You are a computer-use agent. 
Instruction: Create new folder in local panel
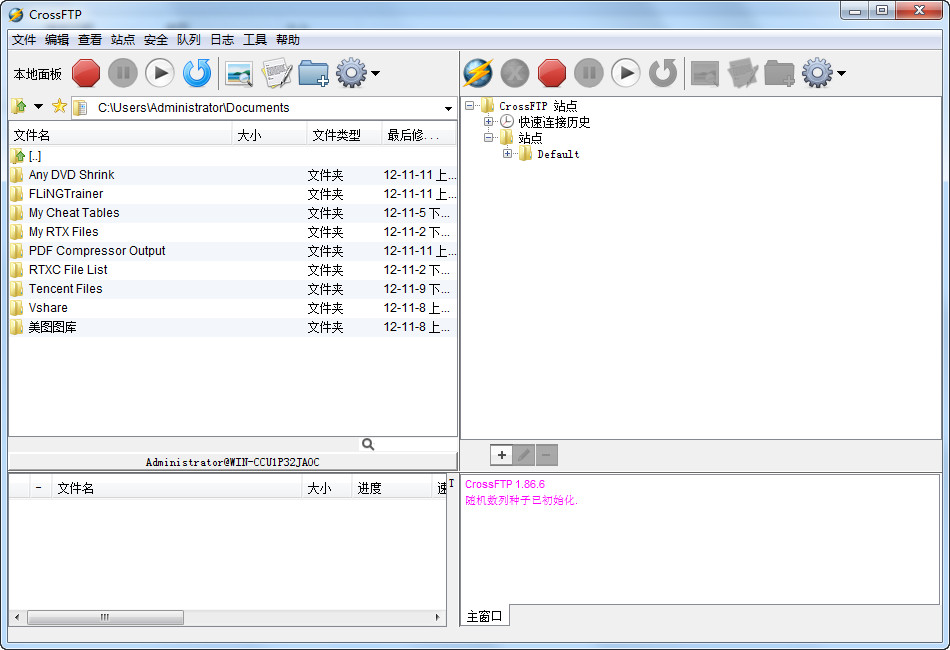point(313,73)
